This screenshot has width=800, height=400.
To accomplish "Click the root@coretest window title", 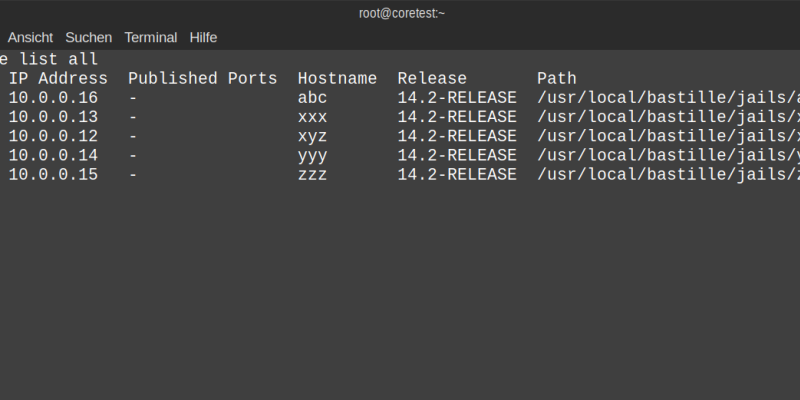I will pyautogui.click(x=400, y=13).
